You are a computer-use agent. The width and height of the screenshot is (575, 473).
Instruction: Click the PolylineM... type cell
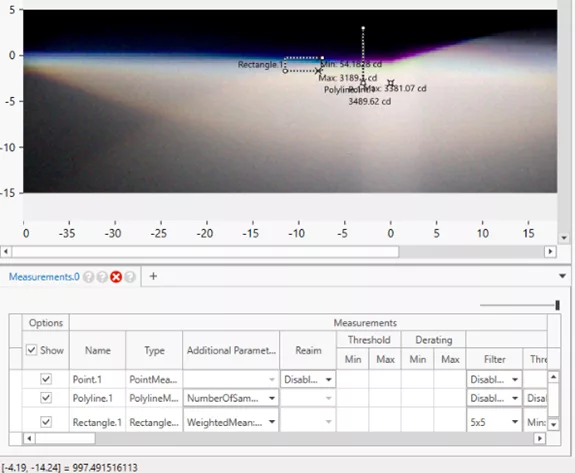pos(154,398)
